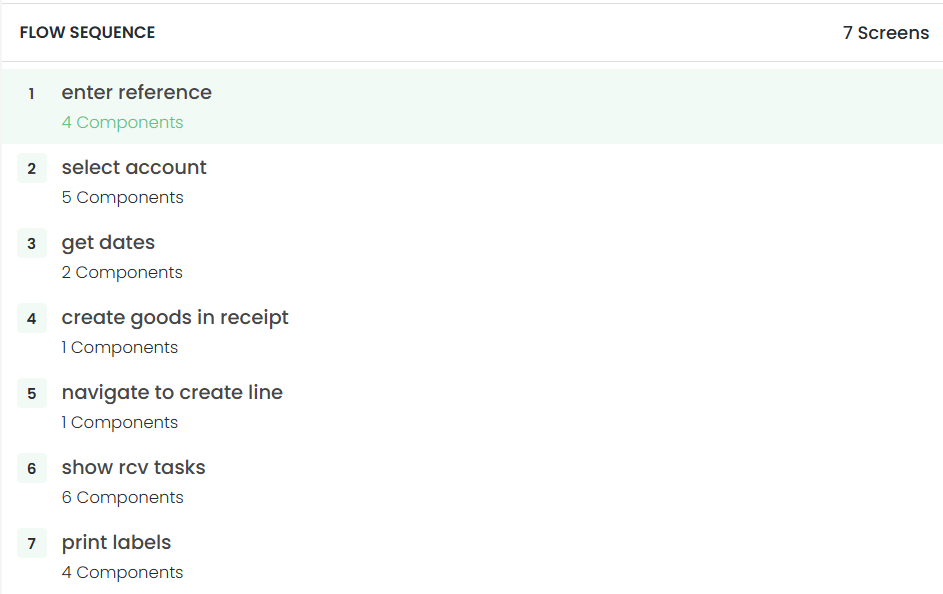The width and height of the screenshot is (943, 594).
Task: Click the '4 Components' label under enter reference
Action: click(122, 123)
